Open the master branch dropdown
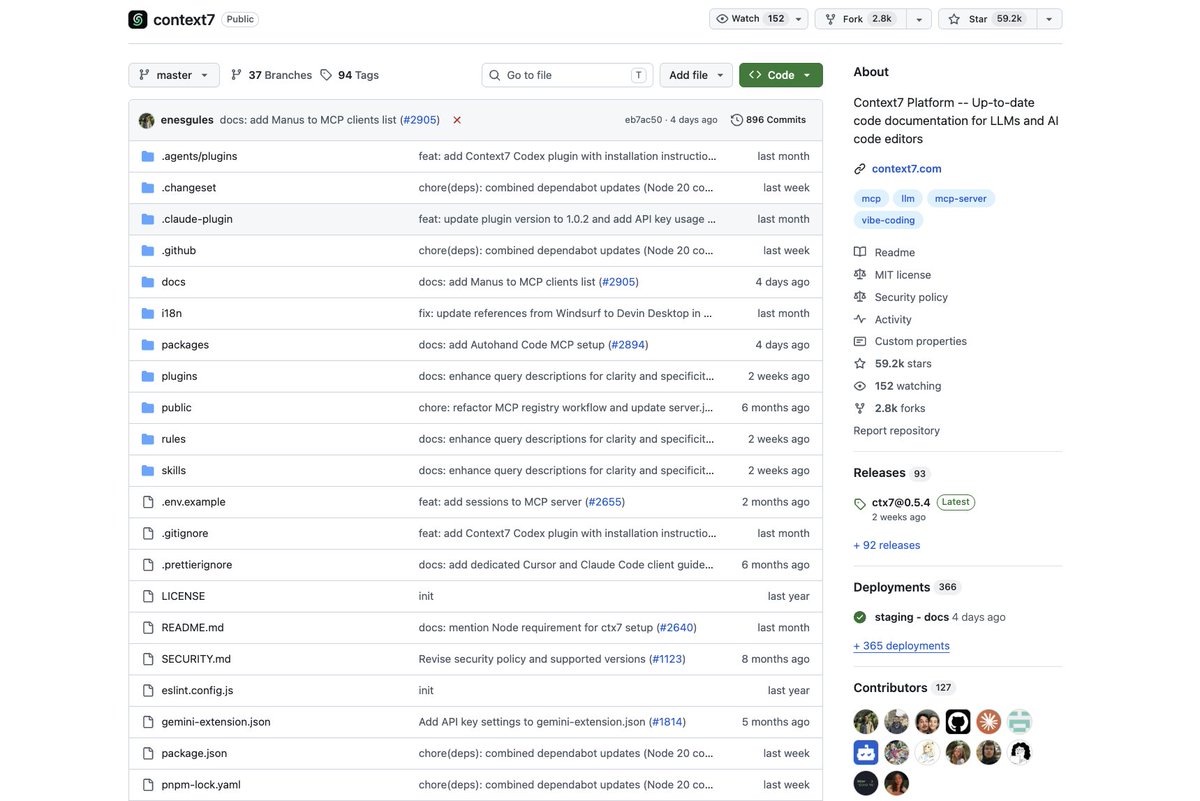 pyautogui.click(x=174, y=75)
